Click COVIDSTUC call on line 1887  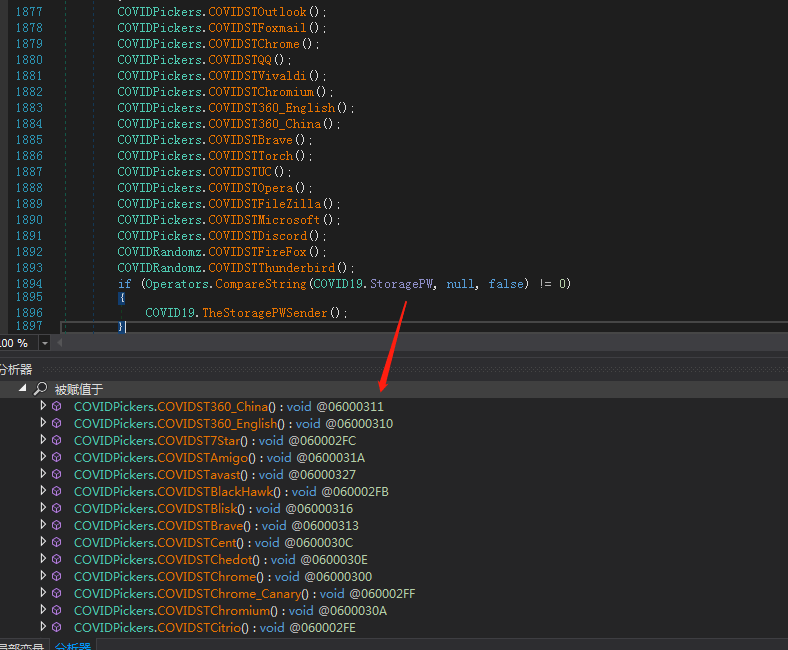click(x=240, y=171)
